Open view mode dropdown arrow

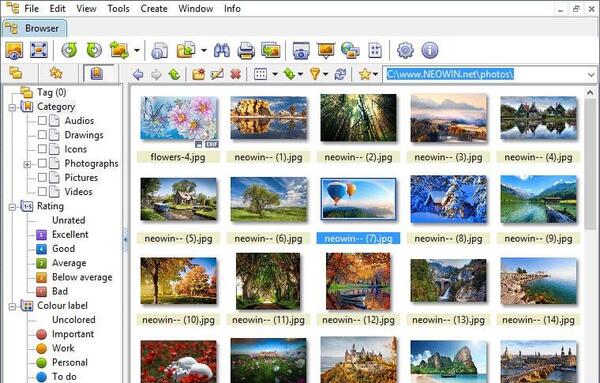275,74
